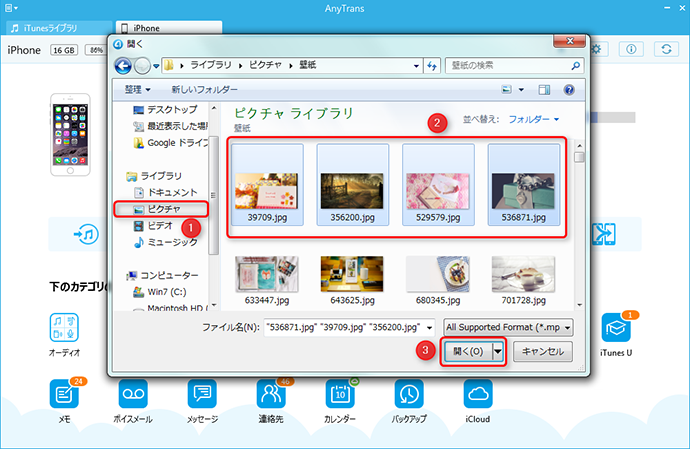Select thumbnail 680345.jpg

click(x=438, y=281)
